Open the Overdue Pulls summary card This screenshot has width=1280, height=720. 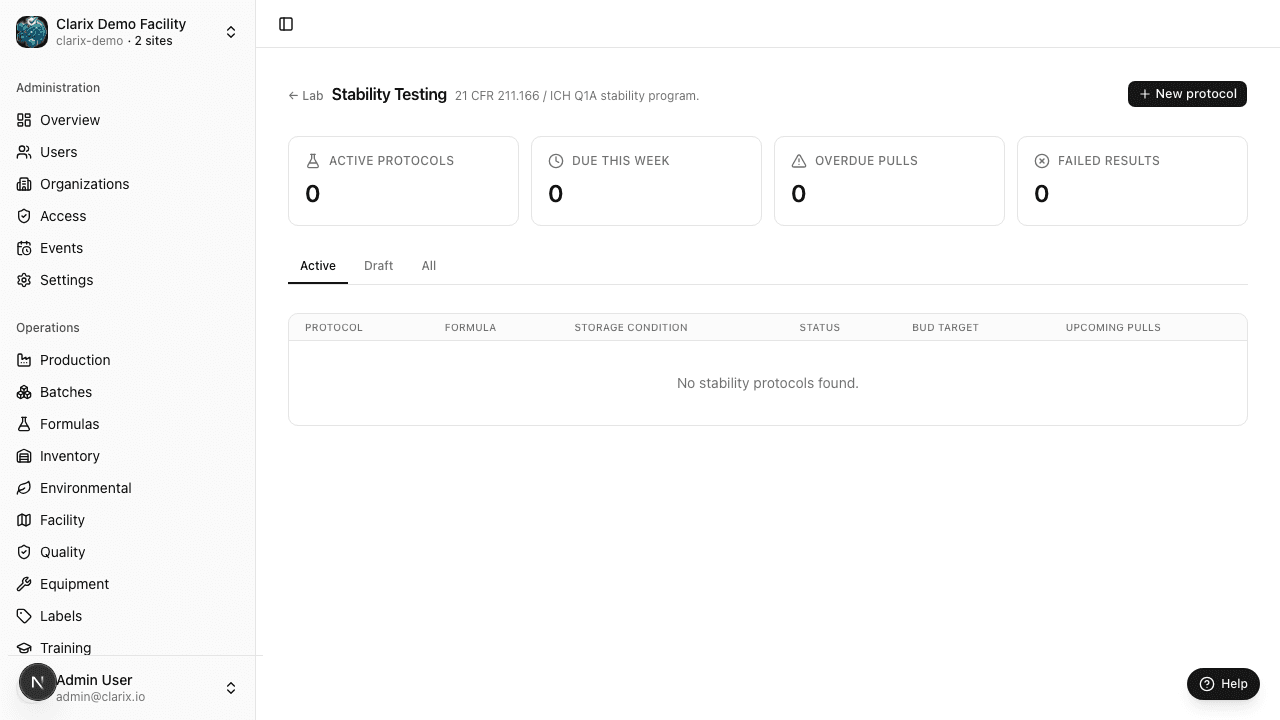coord(889,181)
